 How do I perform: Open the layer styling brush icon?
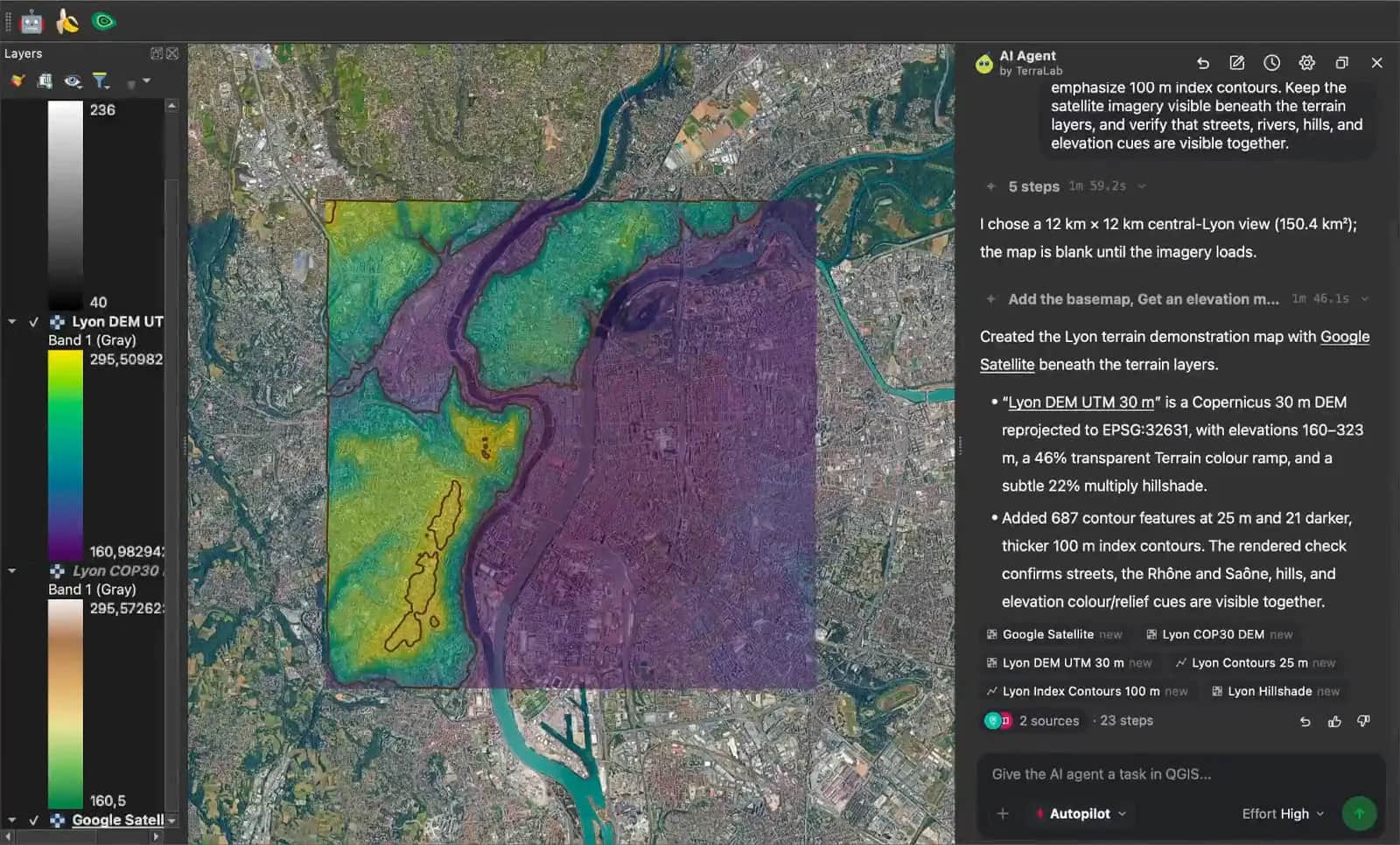pos(17,81)
